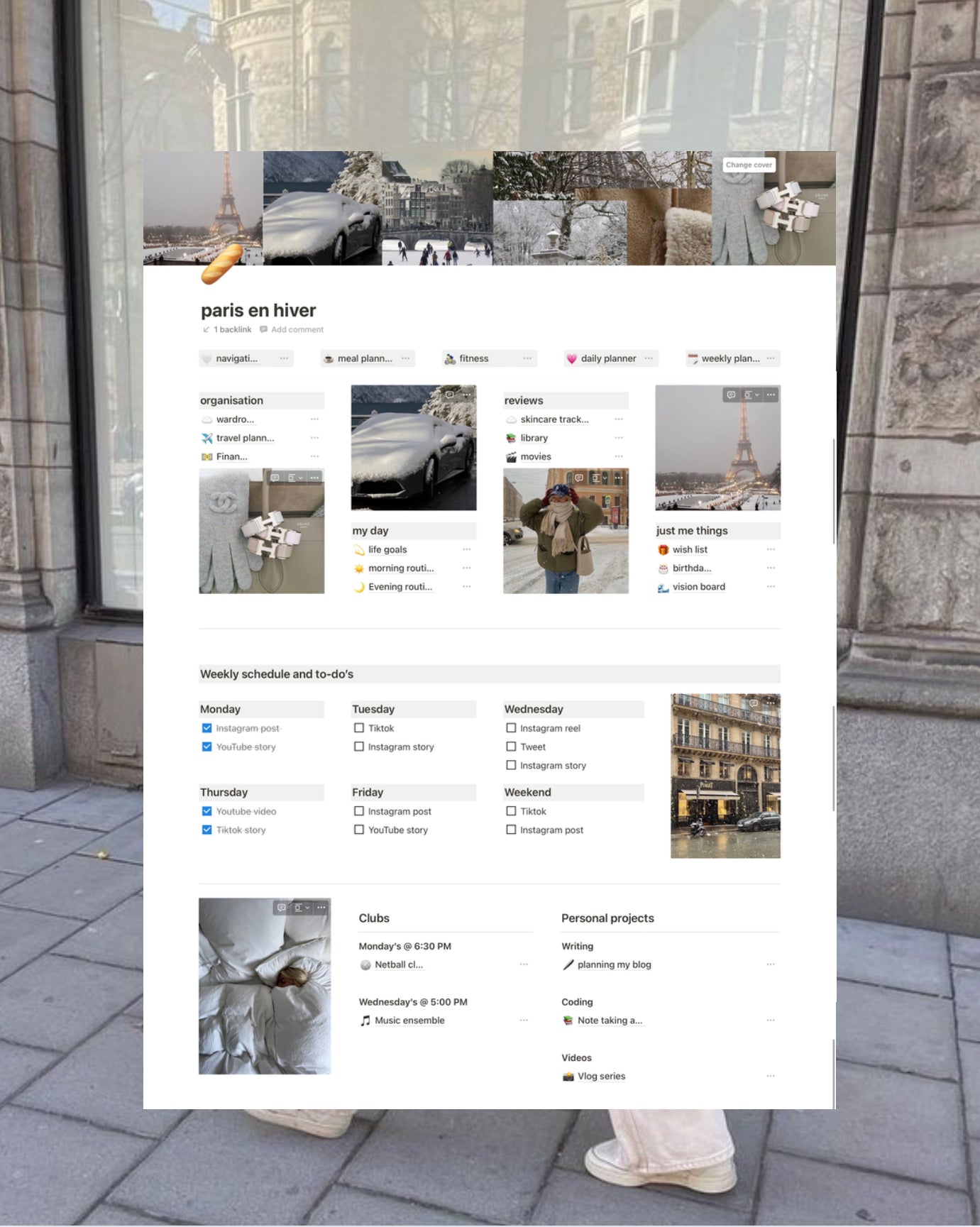Screen dimensions: 980x1227
Task: Open the fitness button's three-dot menu
Action: point(527,358)
